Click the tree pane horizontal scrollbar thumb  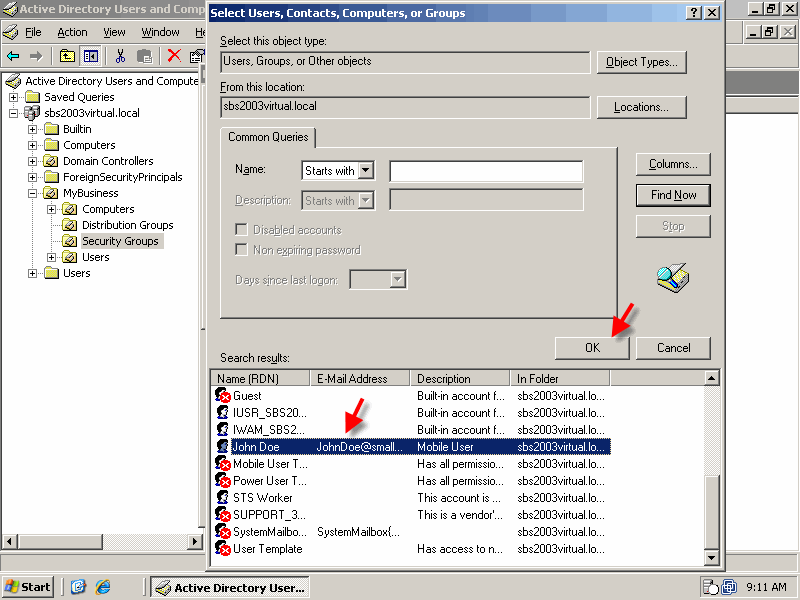point(60,541)
